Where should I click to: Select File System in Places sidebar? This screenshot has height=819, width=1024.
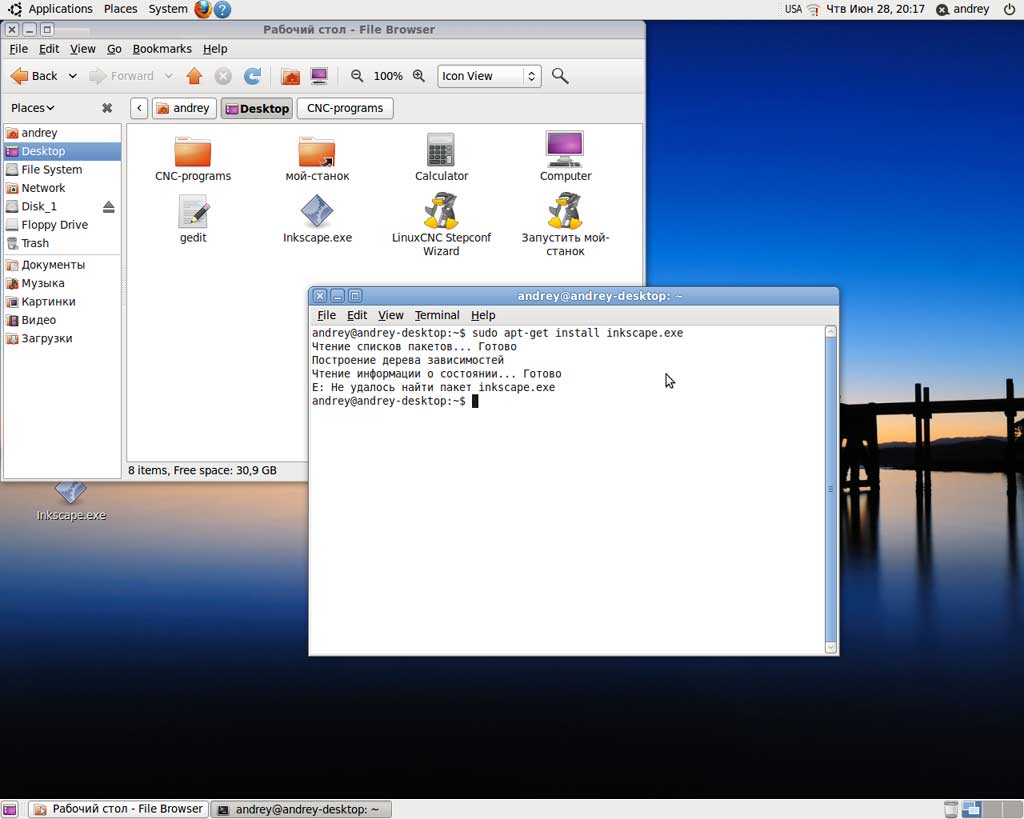point(62,169)
